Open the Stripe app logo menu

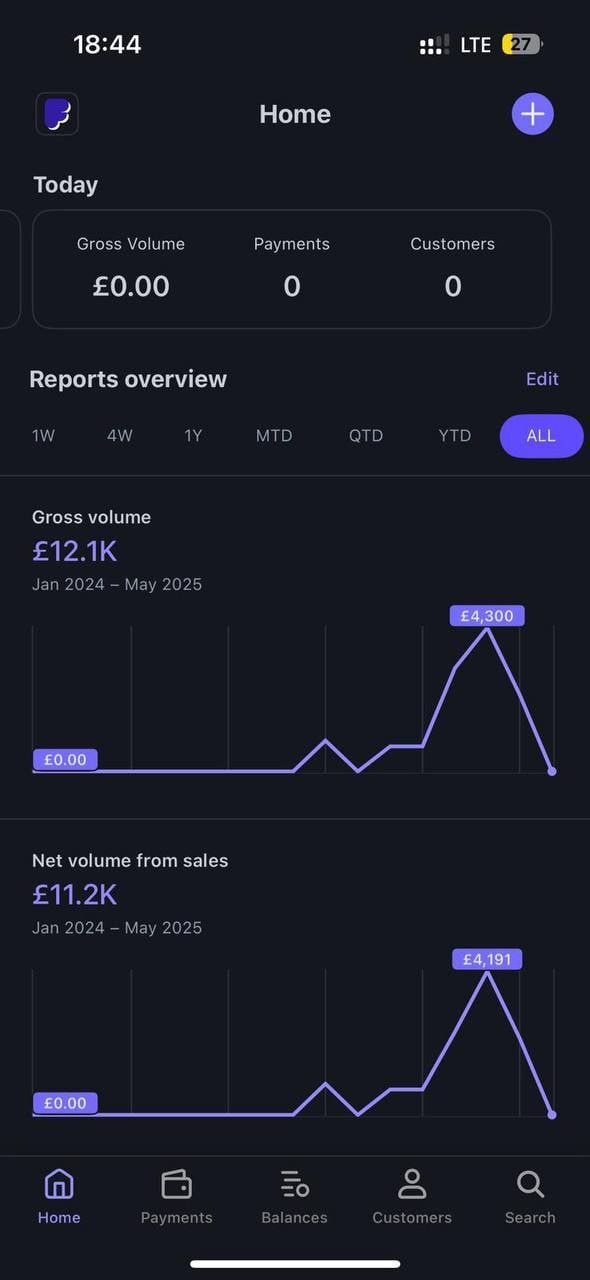(57, 113)
